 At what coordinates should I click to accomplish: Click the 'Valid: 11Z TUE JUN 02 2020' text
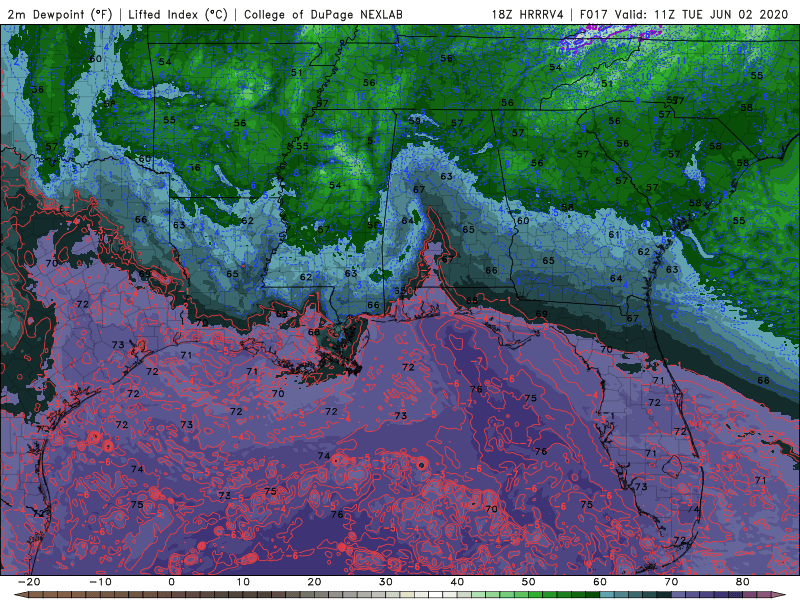[702, 14]
